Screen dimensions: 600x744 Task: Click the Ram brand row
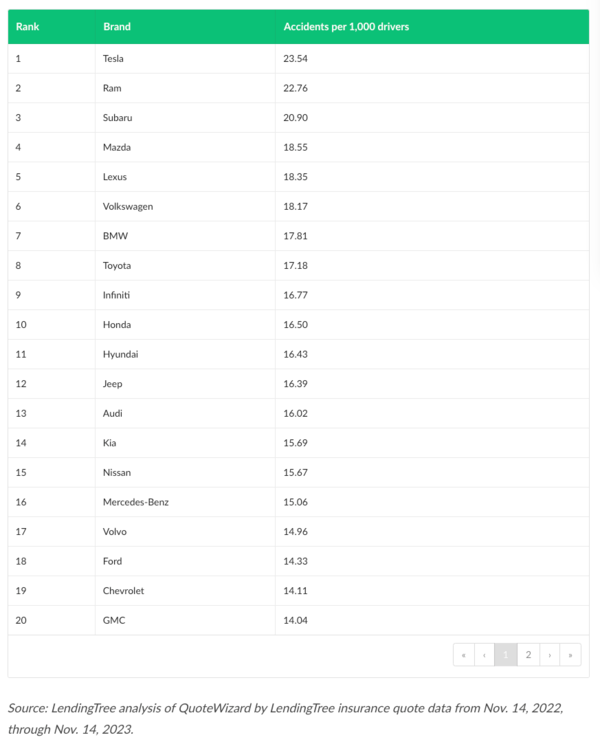coord(112,88)
